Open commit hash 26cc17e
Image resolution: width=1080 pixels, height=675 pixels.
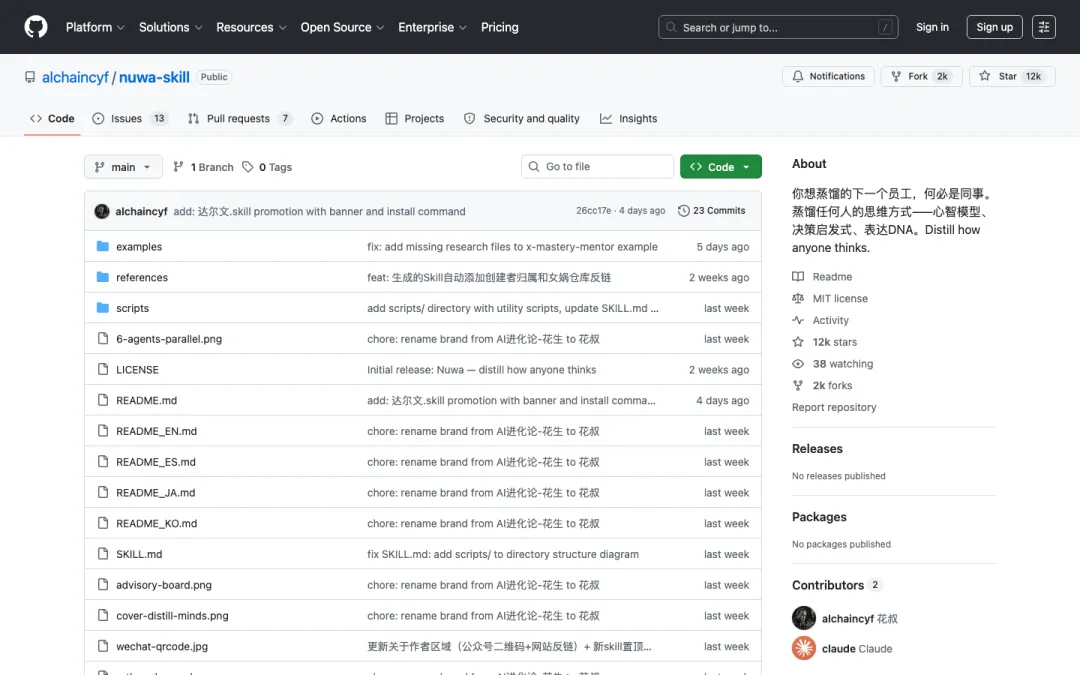tap(593, 211)
